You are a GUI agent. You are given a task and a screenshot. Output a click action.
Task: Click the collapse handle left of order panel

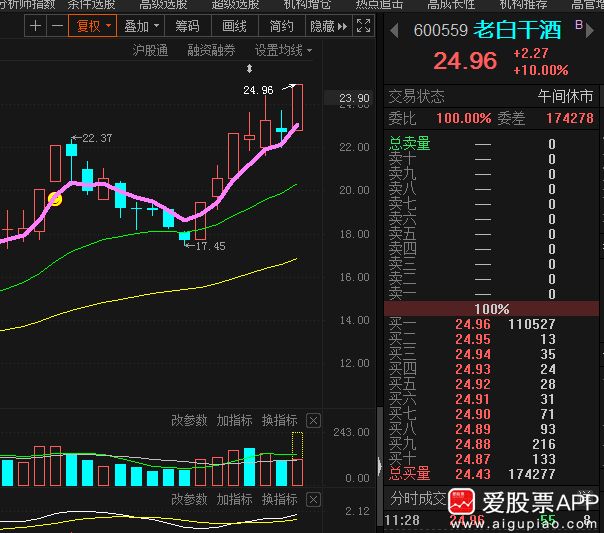(x=380, y=466)
